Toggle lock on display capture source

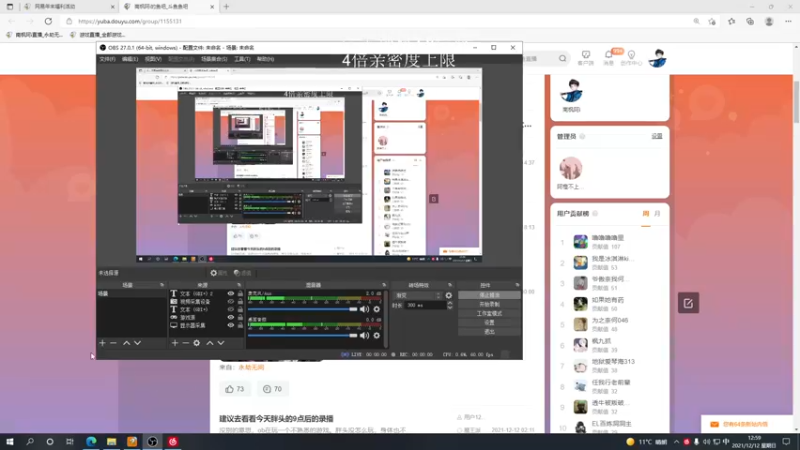point(240,325)
